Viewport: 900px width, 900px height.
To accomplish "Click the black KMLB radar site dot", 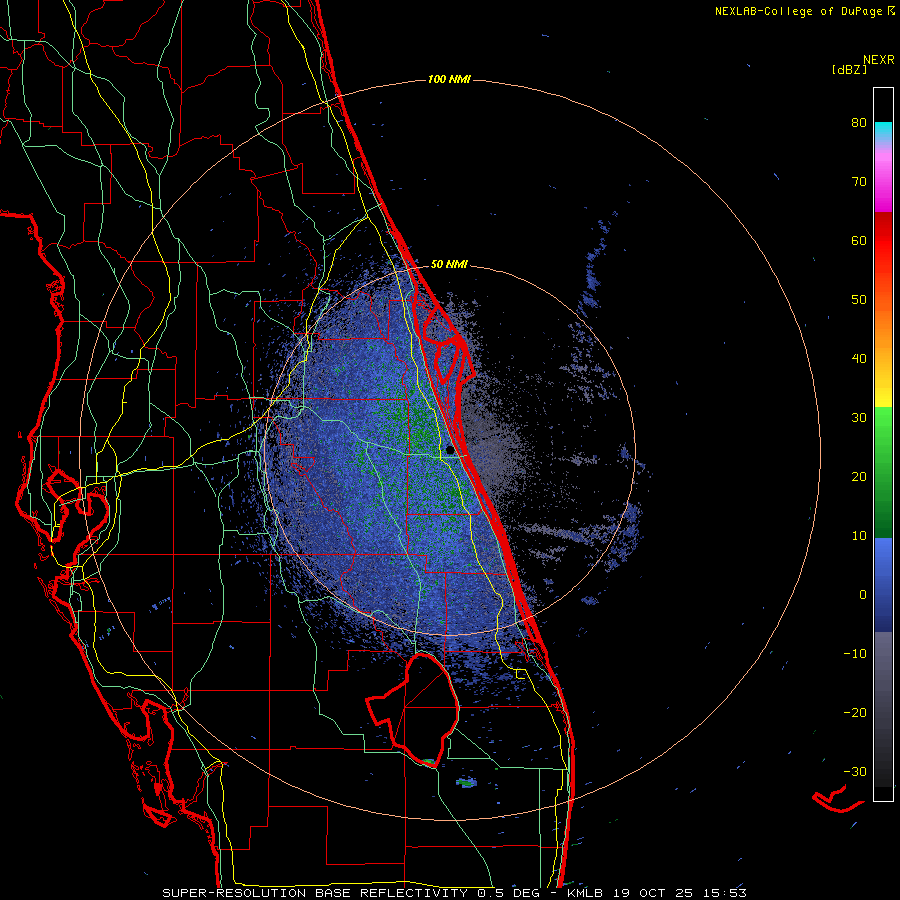I will coord(450,451).
